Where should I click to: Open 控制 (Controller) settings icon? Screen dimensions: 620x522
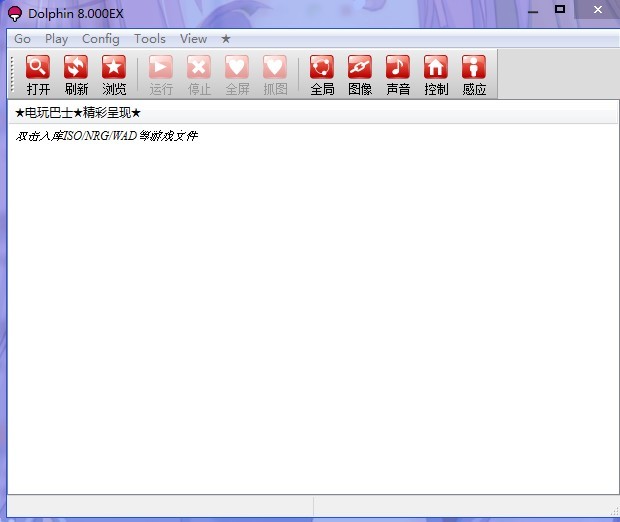click(436, 67)
